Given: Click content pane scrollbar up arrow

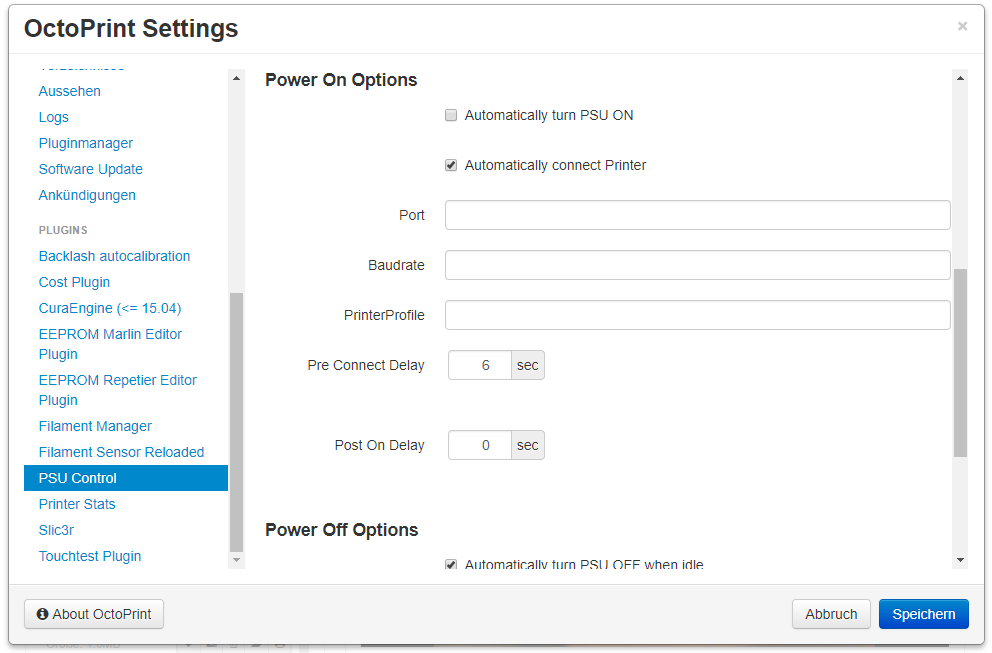Looking at the screenshot, I should pos(960,78).
